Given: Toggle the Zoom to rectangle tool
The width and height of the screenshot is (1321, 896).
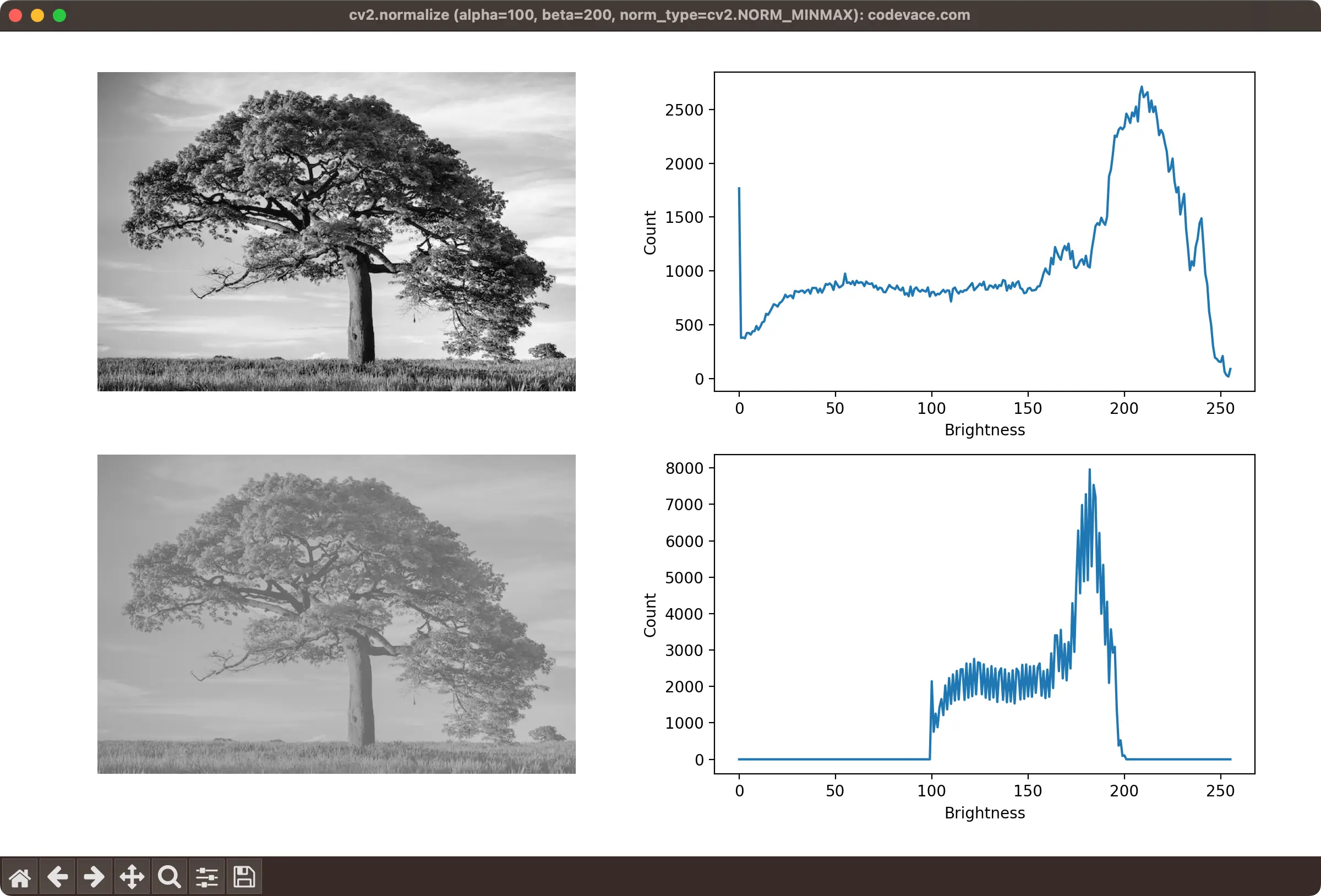Looking at the screenshot, I should (x=169, y=877).
